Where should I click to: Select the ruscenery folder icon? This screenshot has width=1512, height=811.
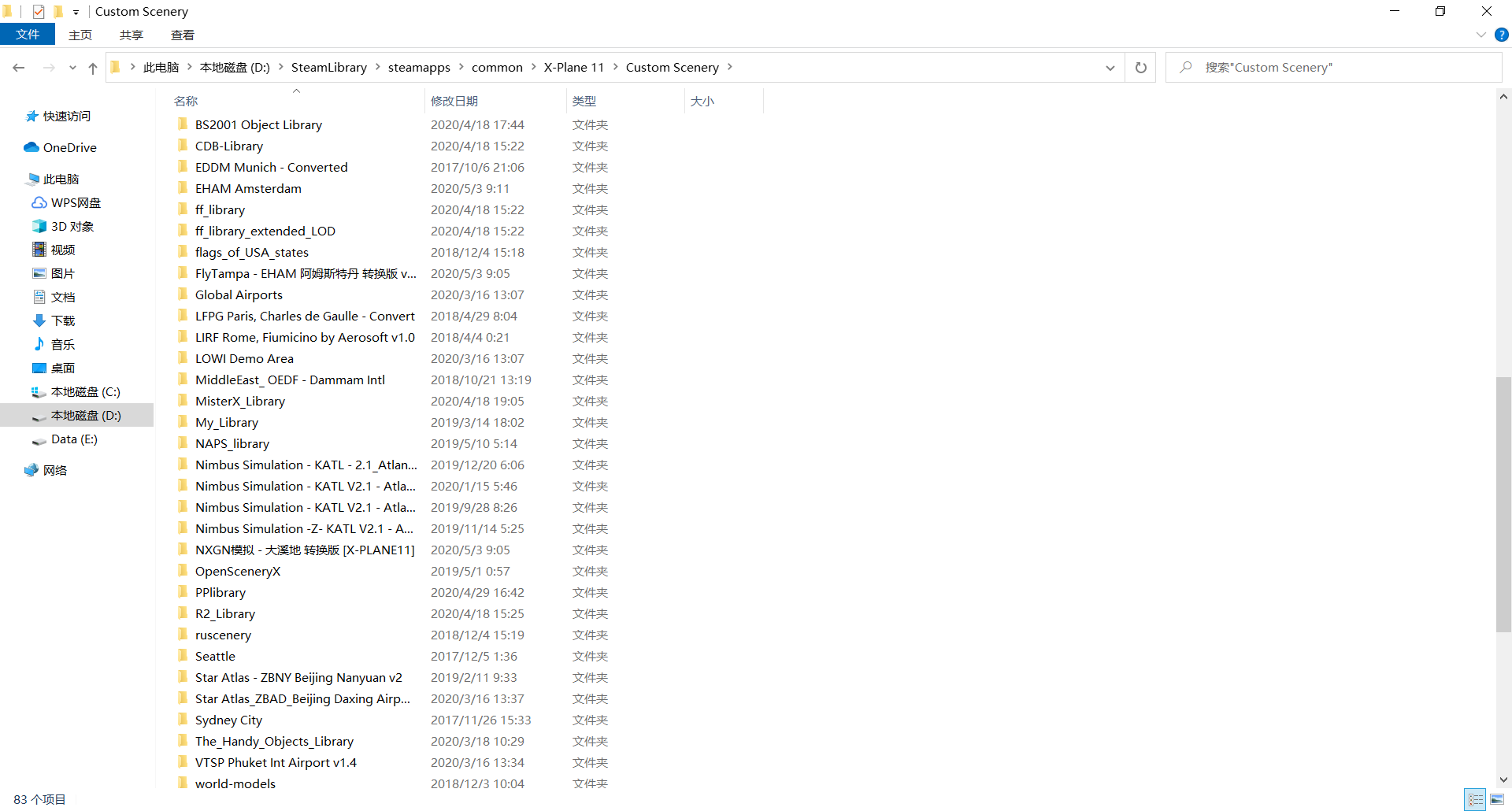(183, 635)
